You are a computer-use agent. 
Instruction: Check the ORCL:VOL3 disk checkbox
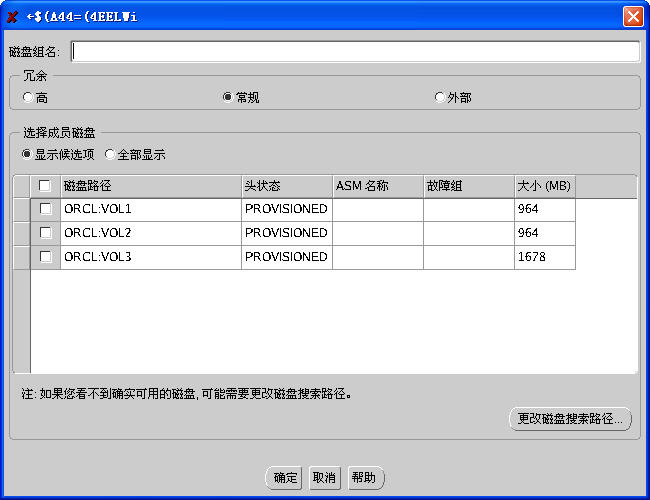46,257
